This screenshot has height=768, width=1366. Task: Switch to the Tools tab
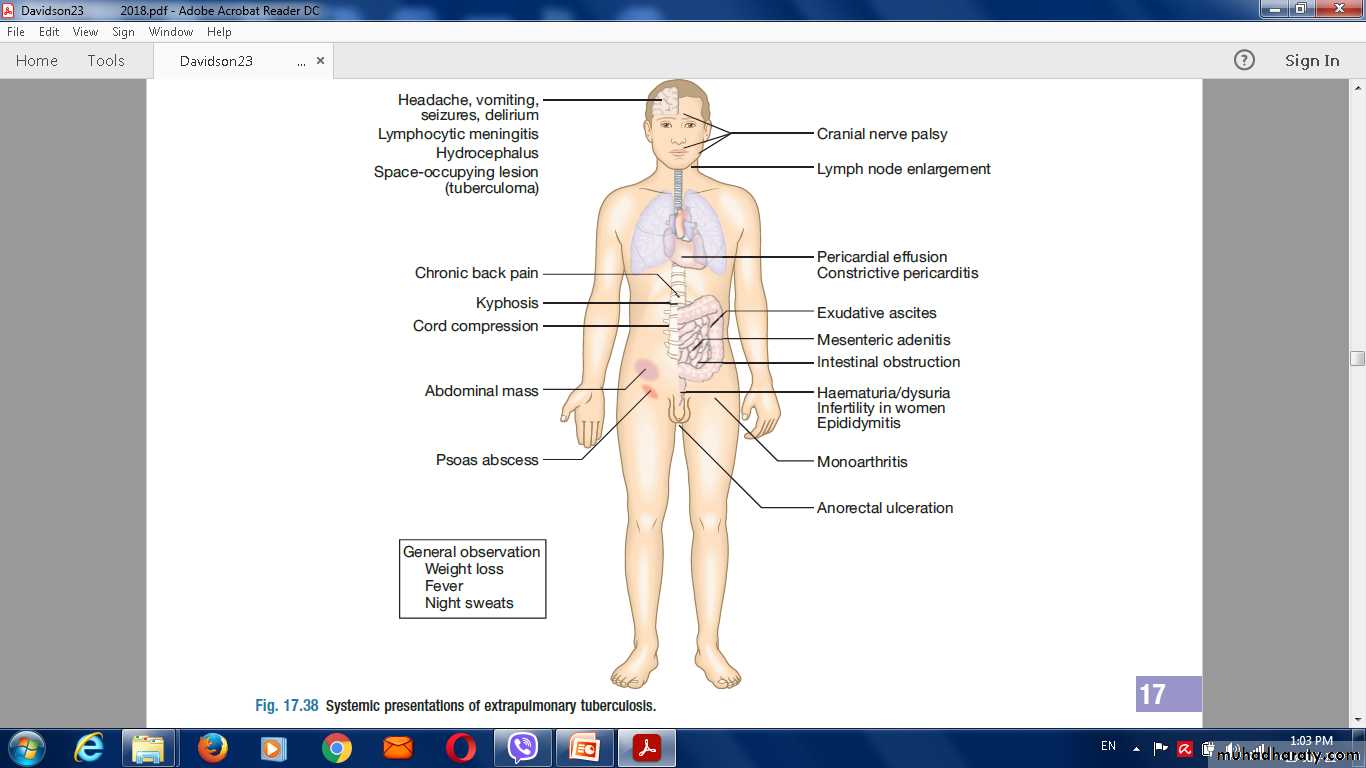point(106,60)
